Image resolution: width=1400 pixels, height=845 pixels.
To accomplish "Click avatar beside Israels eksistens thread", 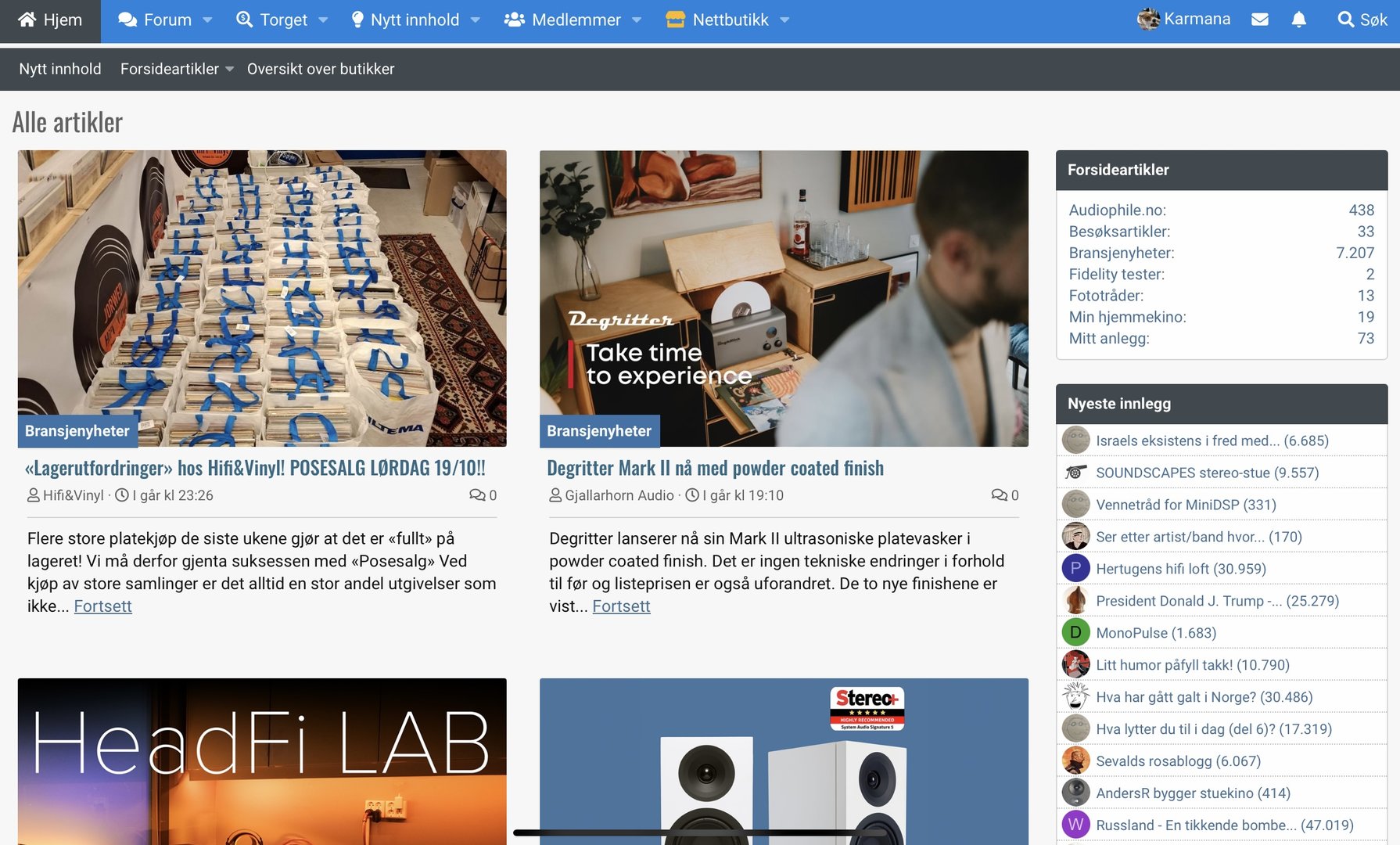I will 1076,440.
